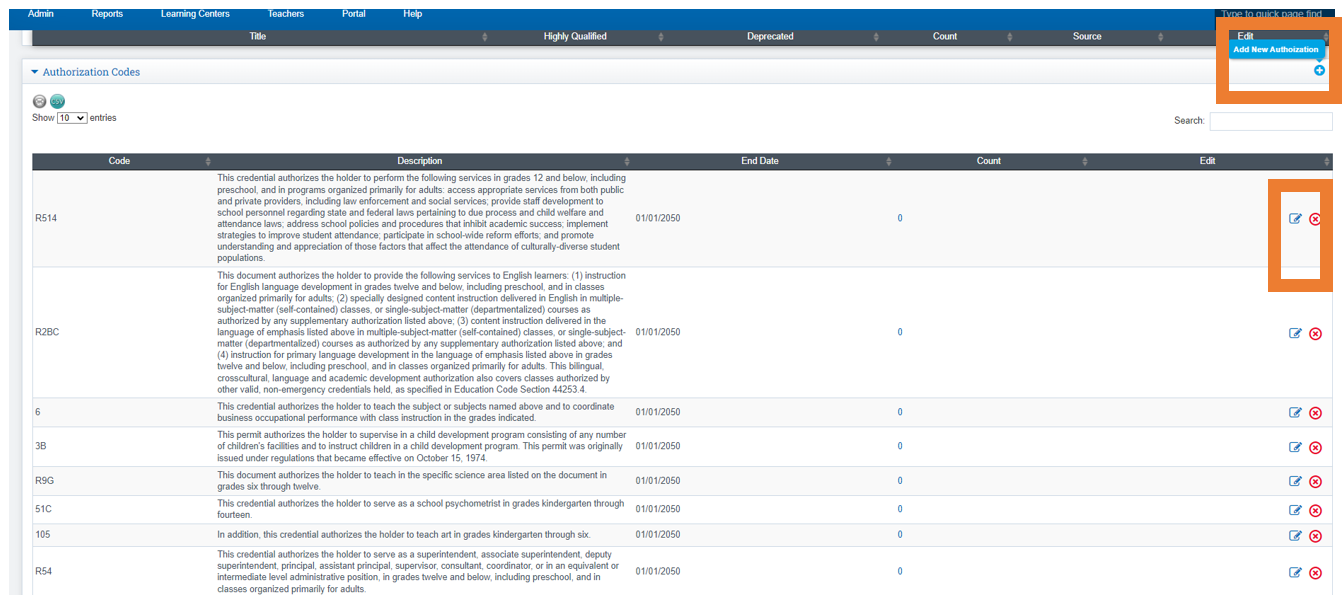This screenshot has height=599, width=1344.
Task: Open the Reports menu
Action: click(107, 13)
